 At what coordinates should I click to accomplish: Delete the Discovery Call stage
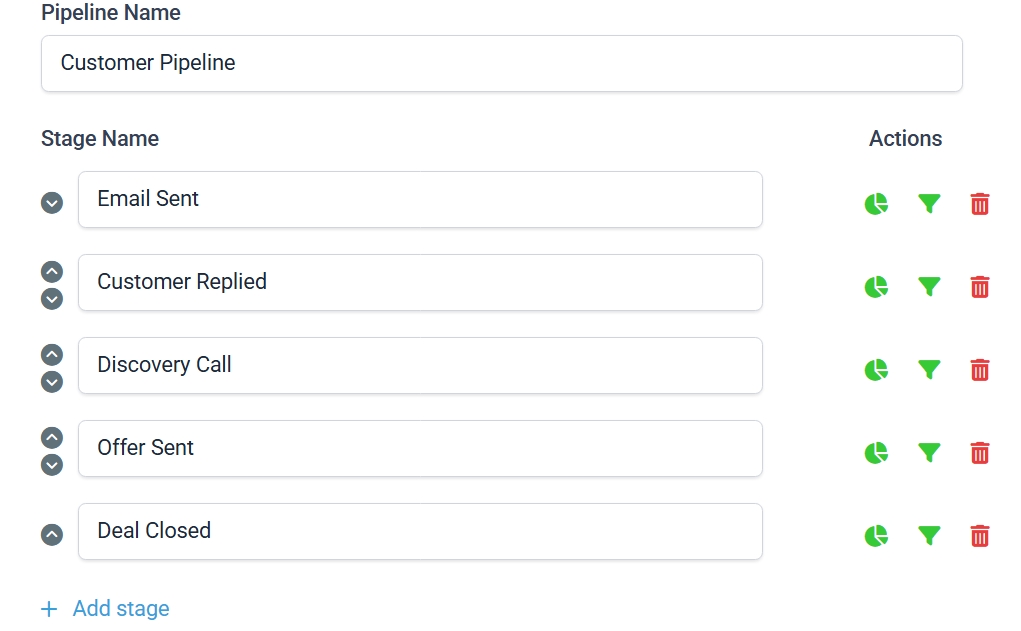pyautogui.click(x=980, y=370)
